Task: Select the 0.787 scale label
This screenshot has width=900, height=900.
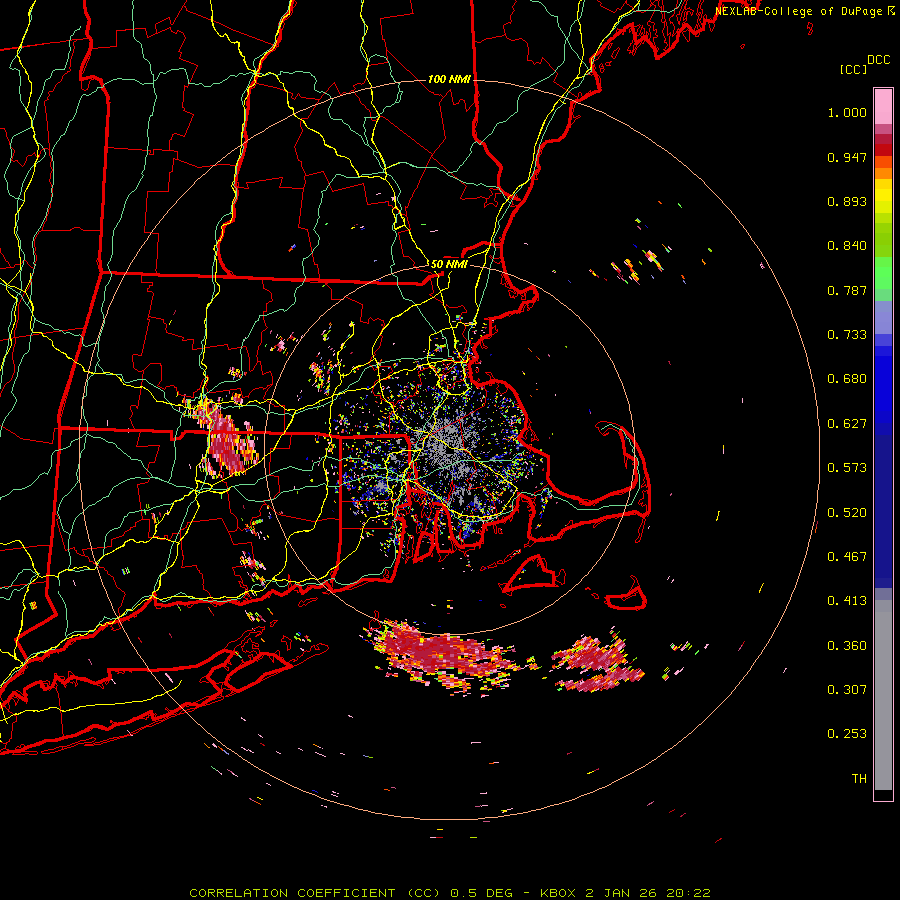Action: pos(847,290)
